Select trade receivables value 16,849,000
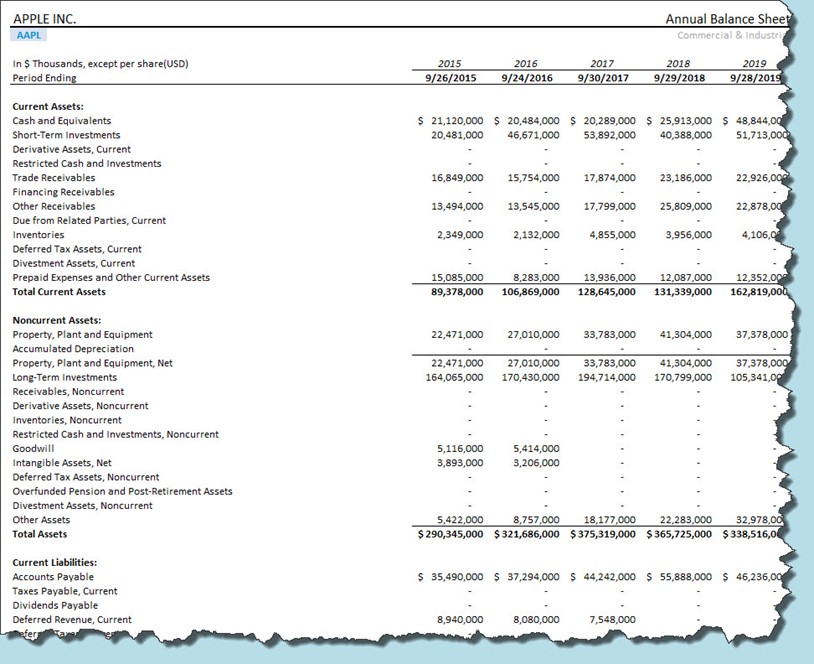The height and width of the screenshot is (664, 814). click(457, 178)
